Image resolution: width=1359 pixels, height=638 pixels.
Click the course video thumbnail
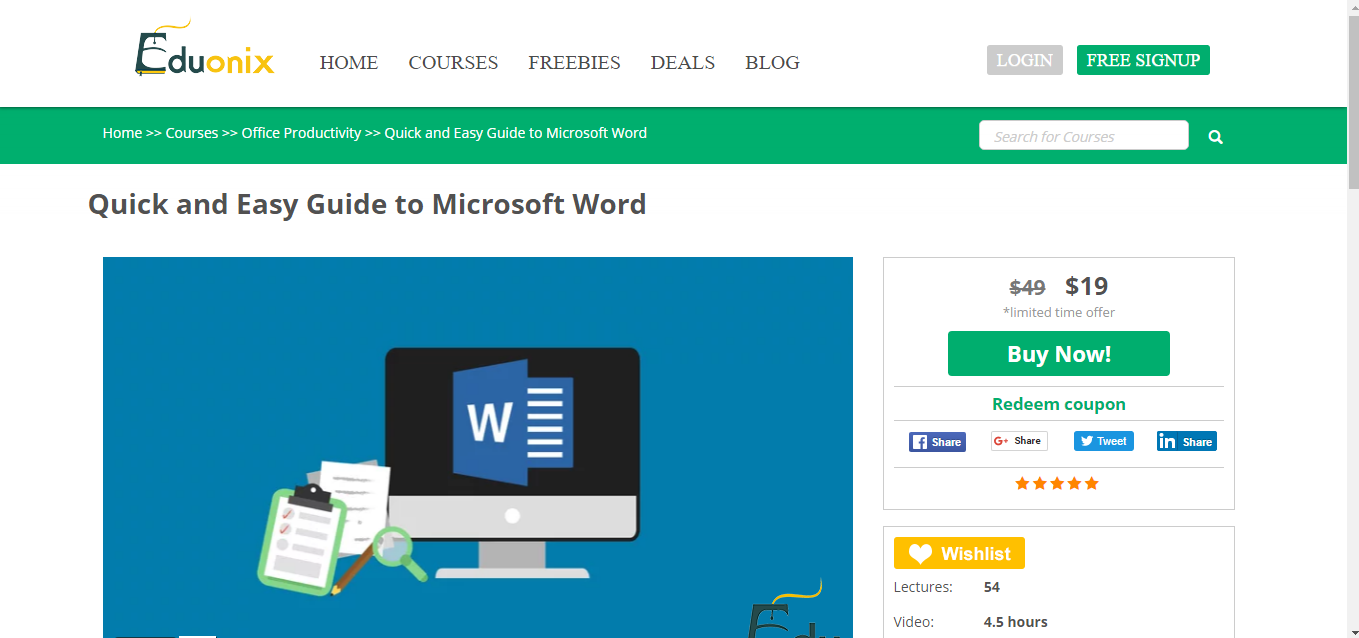[x=478, y=447]
